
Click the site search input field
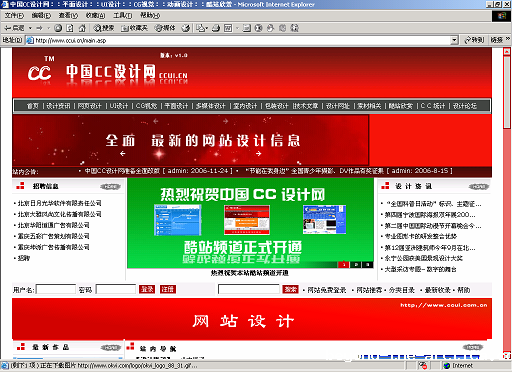click(x=249, y=289)
